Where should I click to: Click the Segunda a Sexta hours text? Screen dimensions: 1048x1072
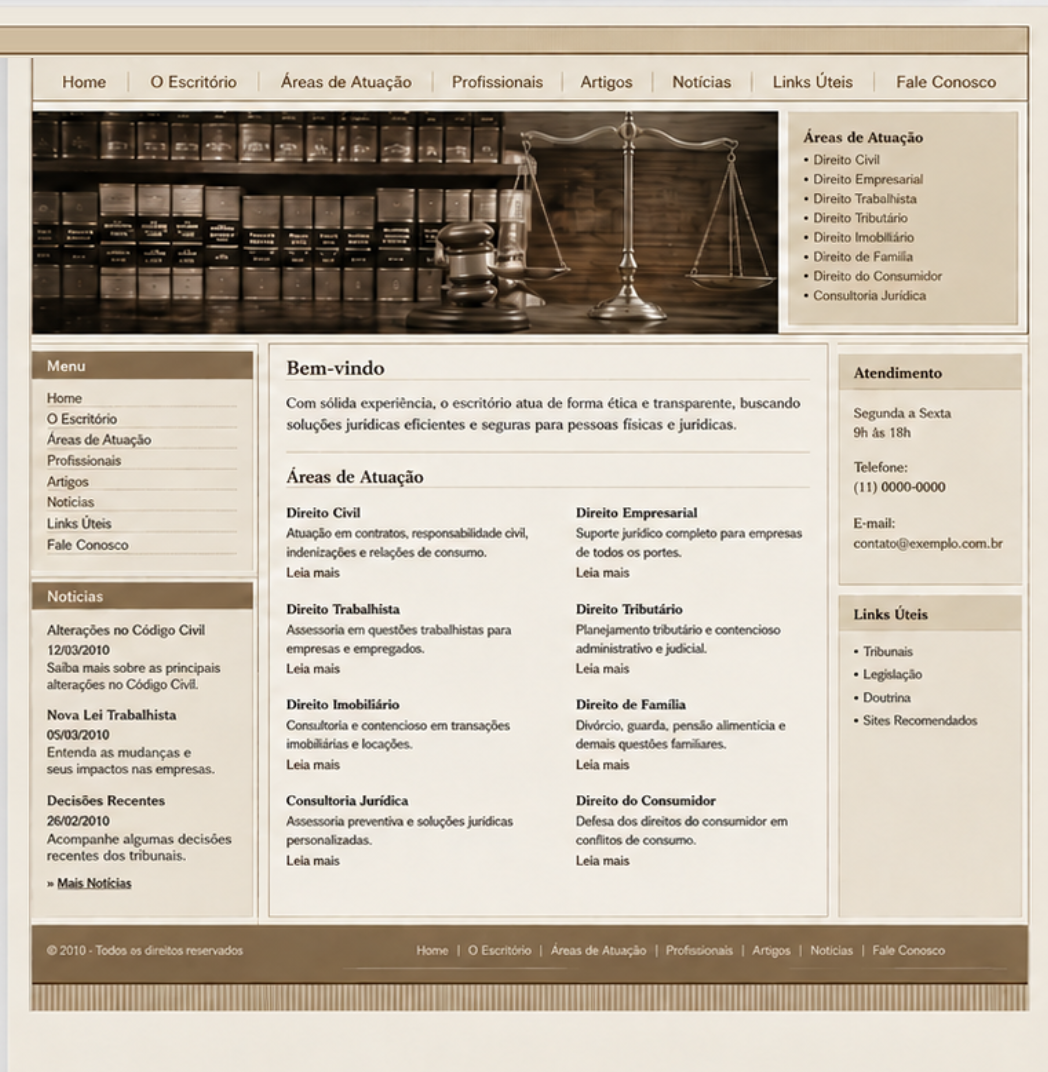(x=902, y=413)
